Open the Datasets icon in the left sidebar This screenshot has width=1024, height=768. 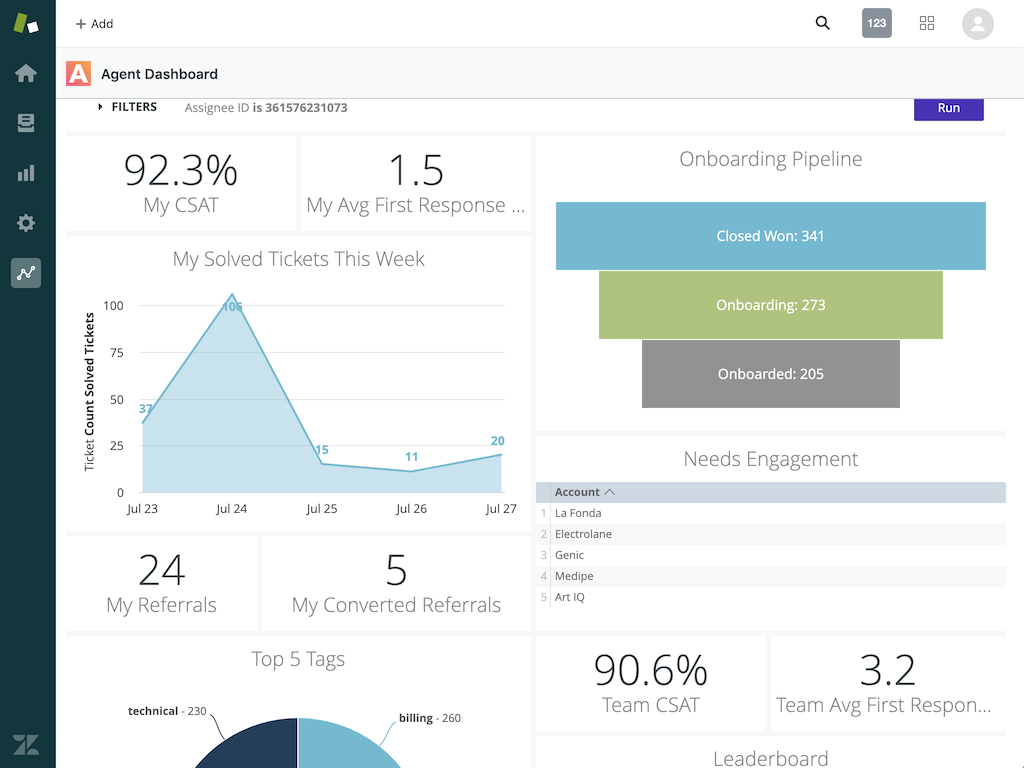coord(25,122)
